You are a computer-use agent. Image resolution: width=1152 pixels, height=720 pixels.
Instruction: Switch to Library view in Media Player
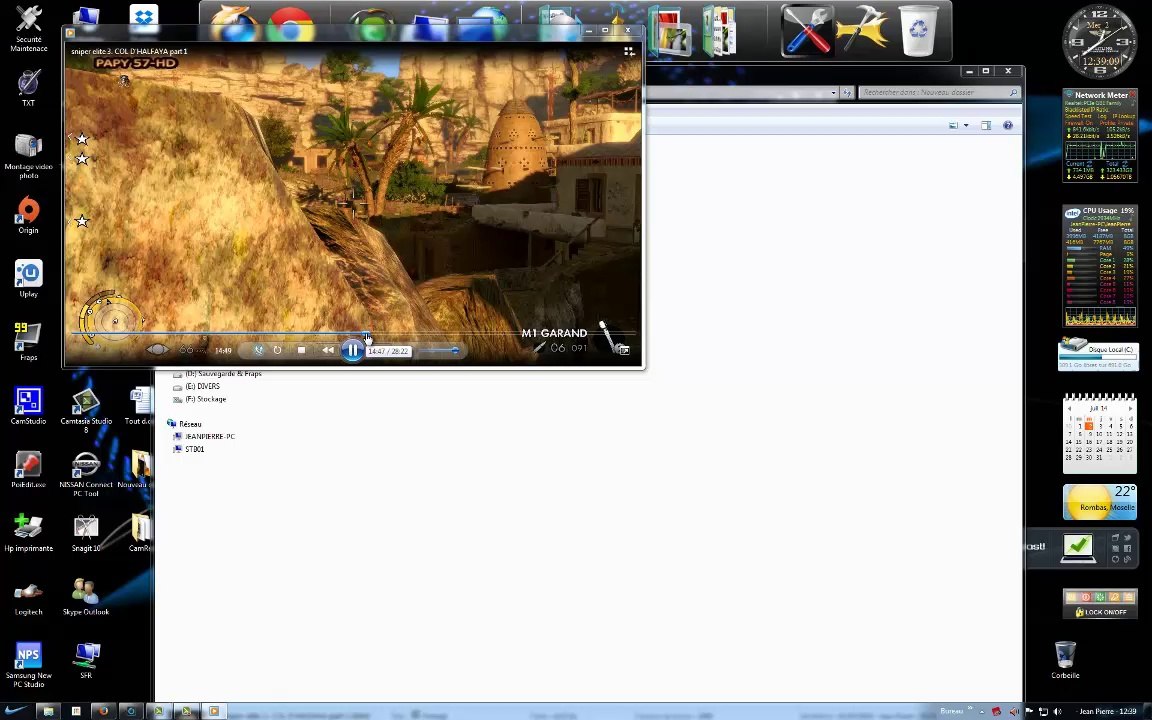(629, 51)
